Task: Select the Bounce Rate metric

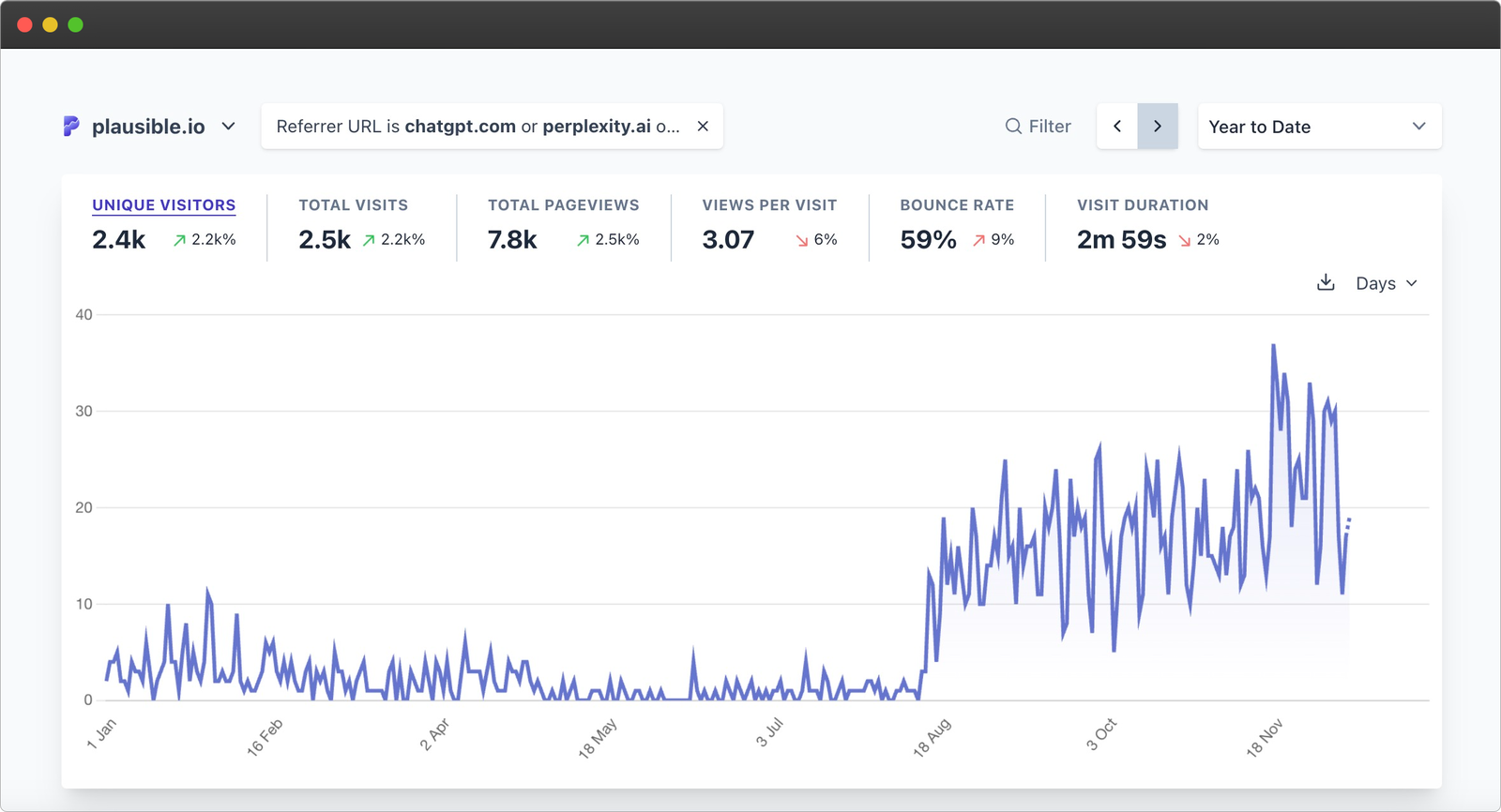Action: (957, 205)
